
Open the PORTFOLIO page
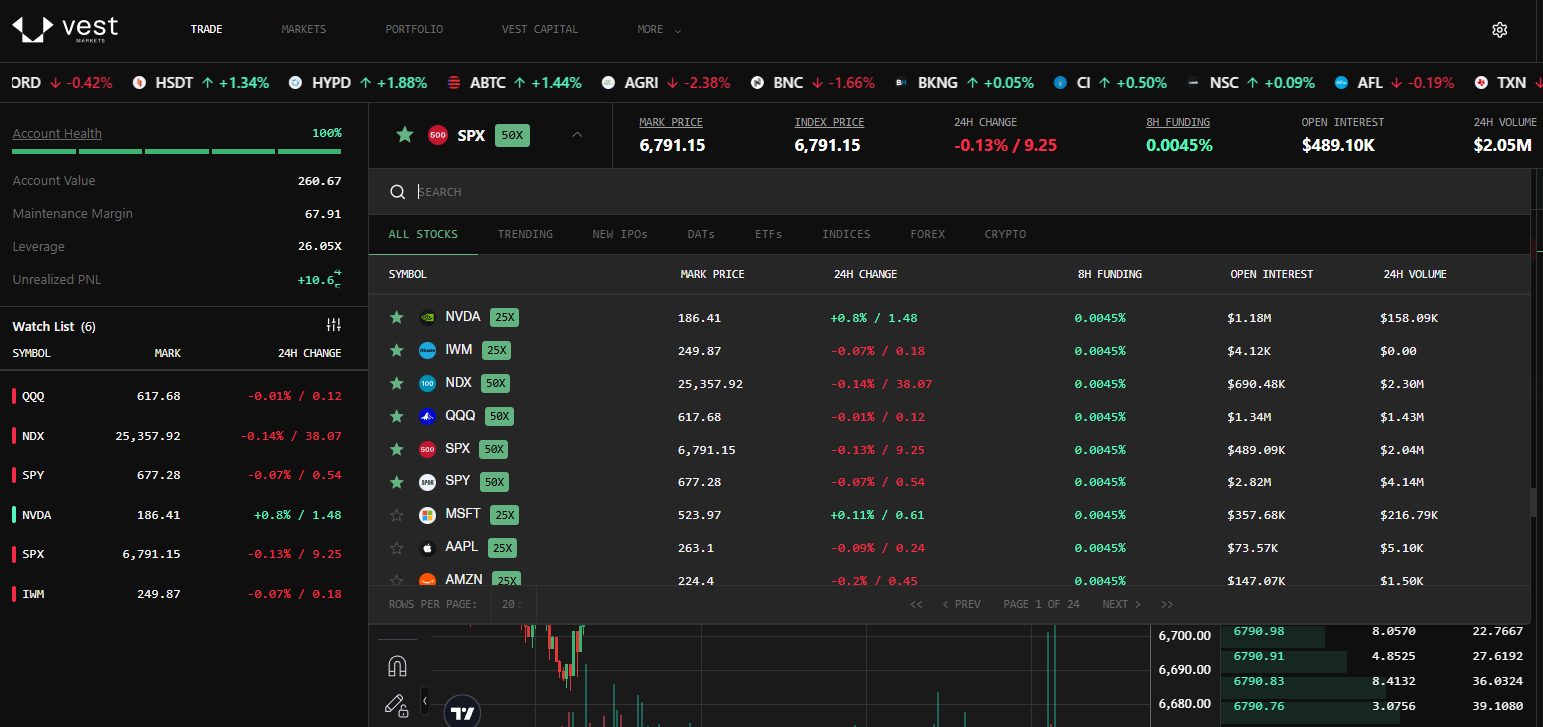point(414,30)
